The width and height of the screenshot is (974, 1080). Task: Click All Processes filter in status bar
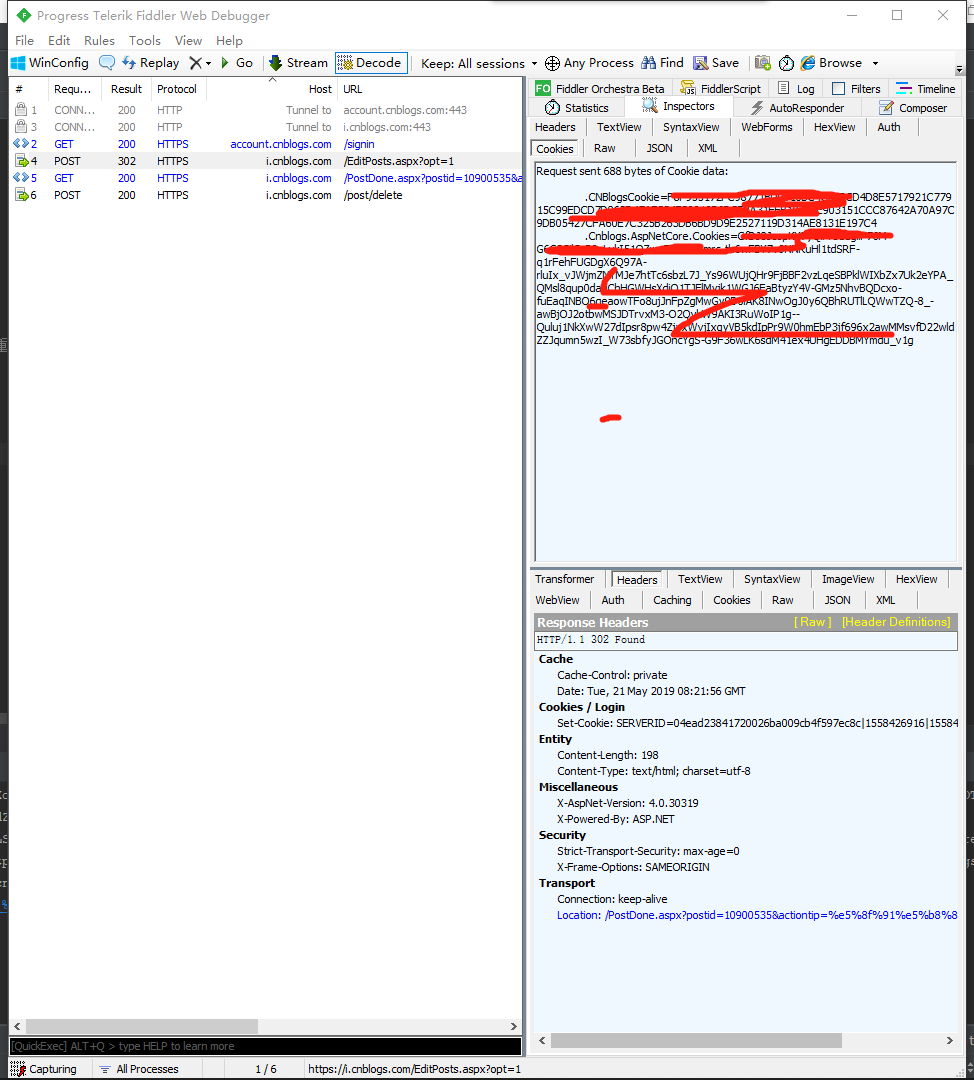(140, 1069)
